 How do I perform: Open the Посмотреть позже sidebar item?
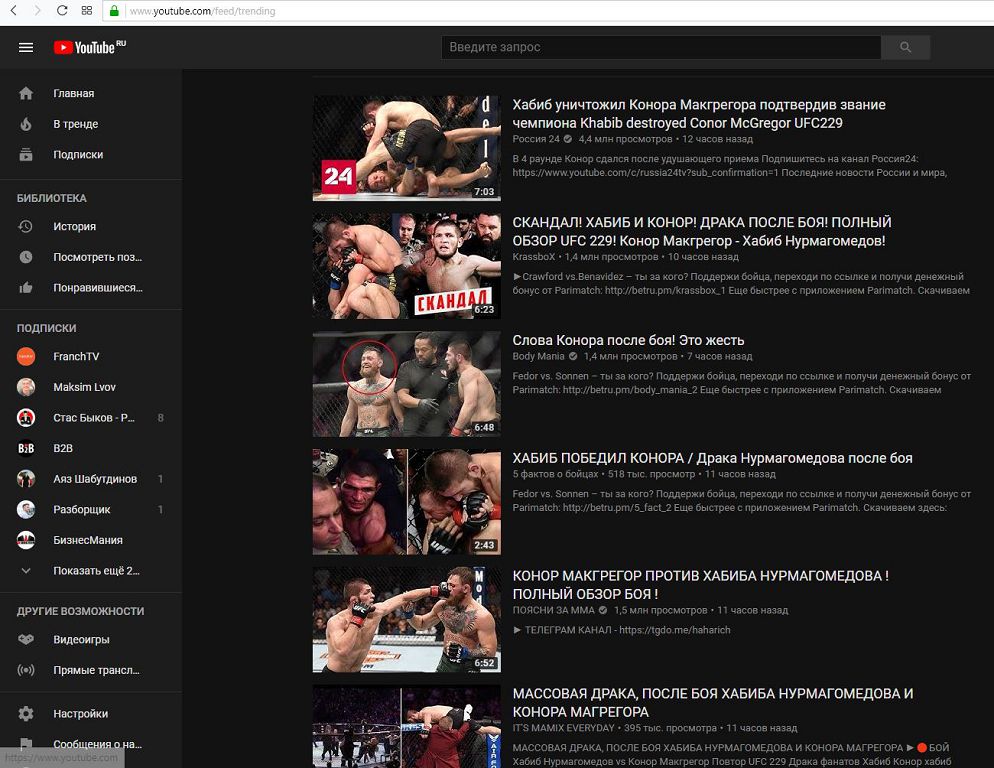point(91,257)
